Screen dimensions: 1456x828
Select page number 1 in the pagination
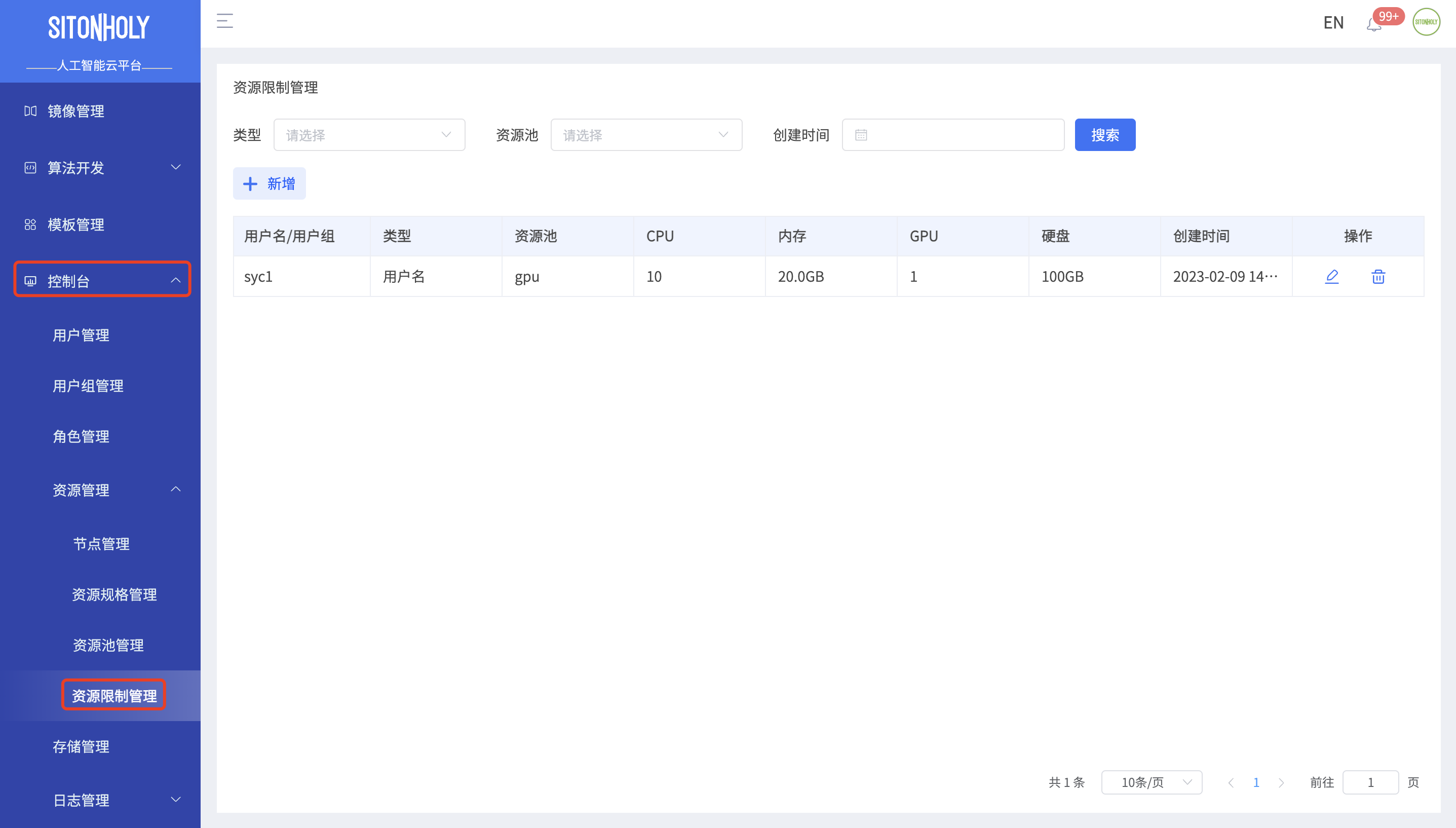1256,782
